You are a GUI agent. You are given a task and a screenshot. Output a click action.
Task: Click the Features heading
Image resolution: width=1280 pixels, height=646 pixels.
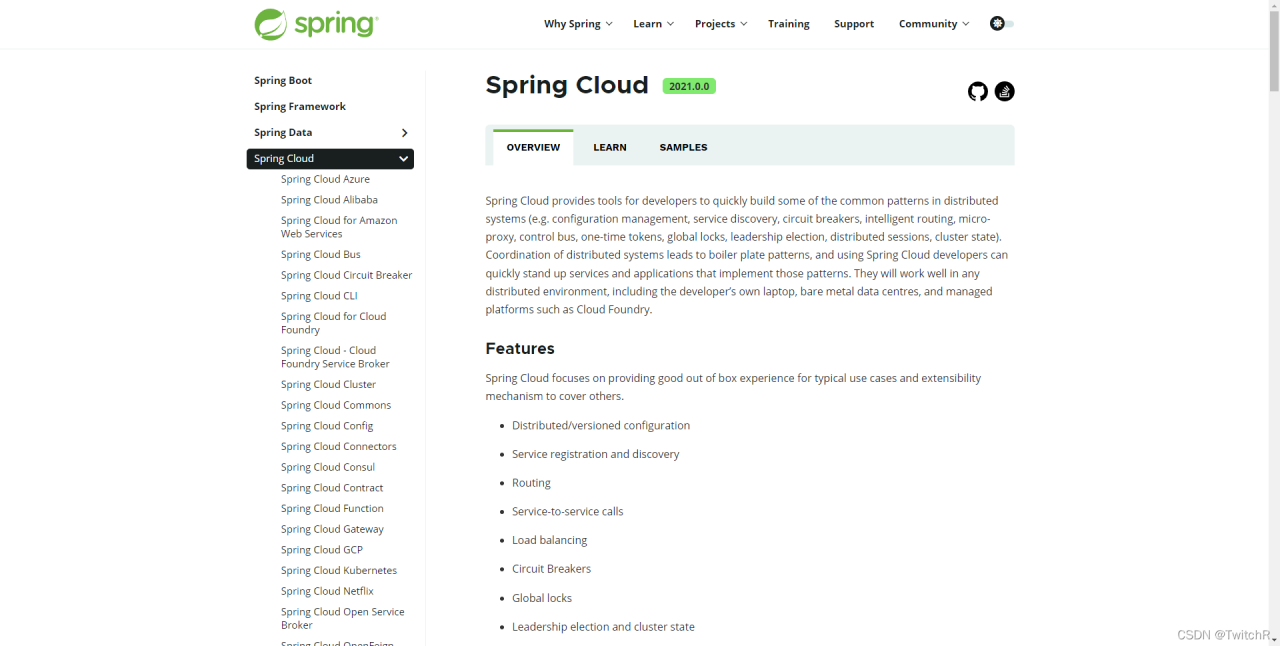pyautogui.click(x=520, y=349)
